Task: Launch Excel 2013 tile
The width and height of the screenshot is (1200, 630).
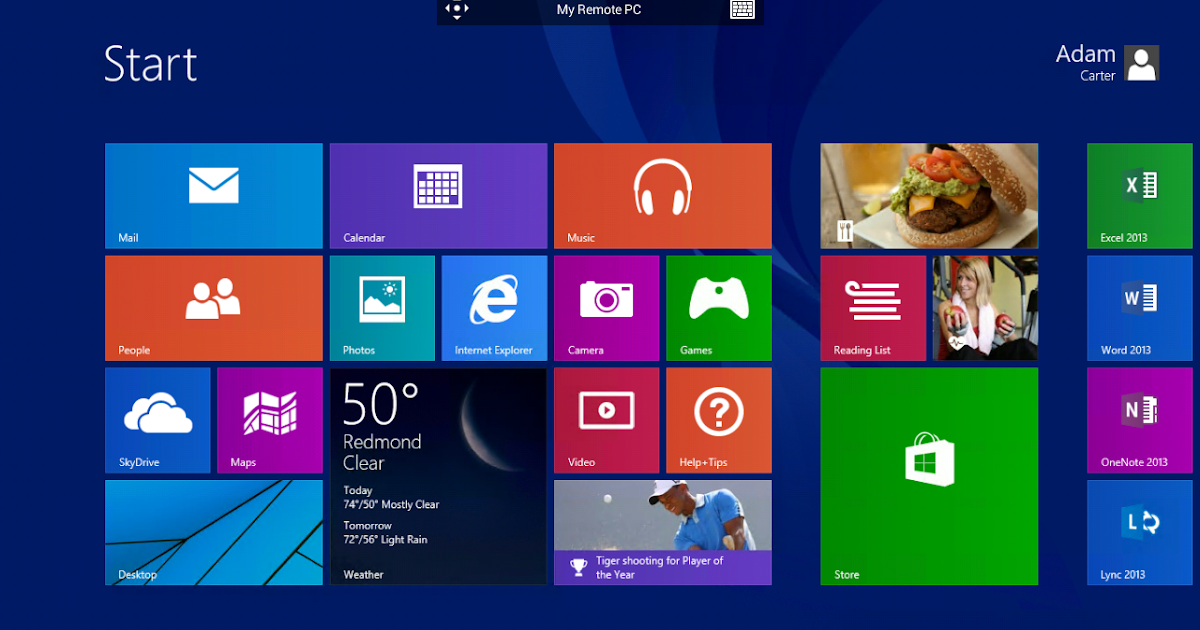Action: click(x=1140, y=196)
